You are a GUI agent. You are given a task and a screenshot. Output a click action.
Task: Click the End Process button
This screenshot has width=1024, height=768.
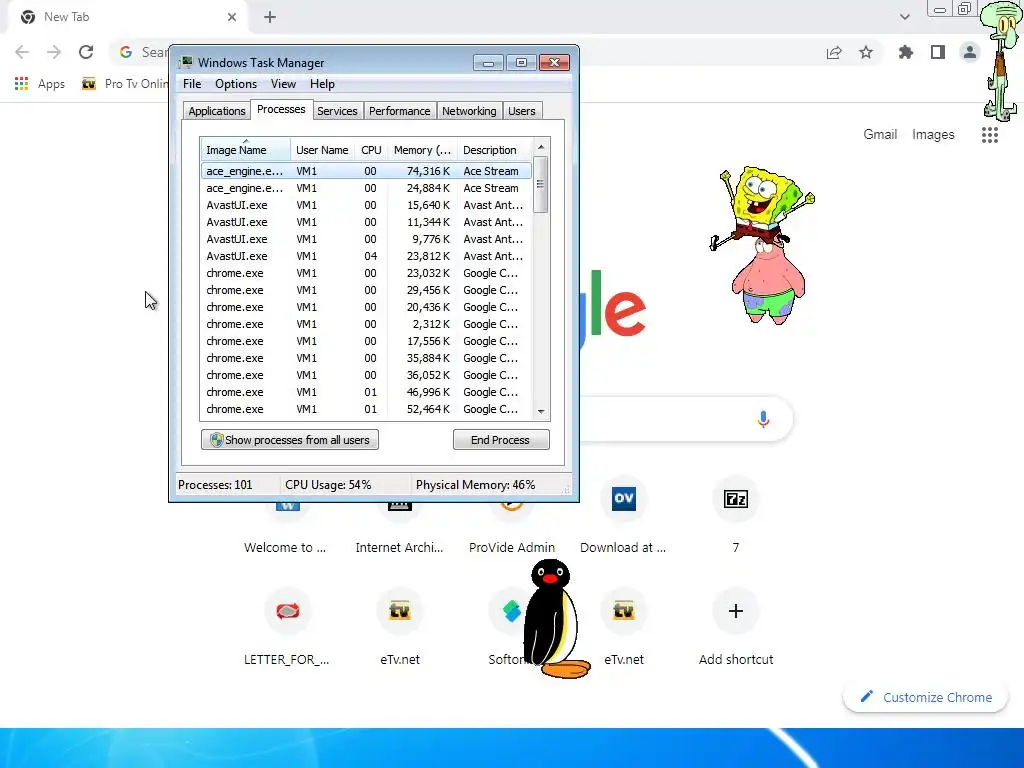pos(501,440)
